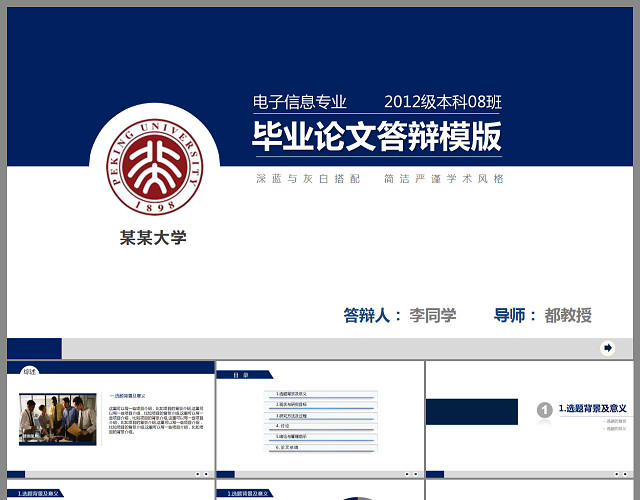Select the text 电子信息专业
This screenshot has width=640, height=500.
300,102
